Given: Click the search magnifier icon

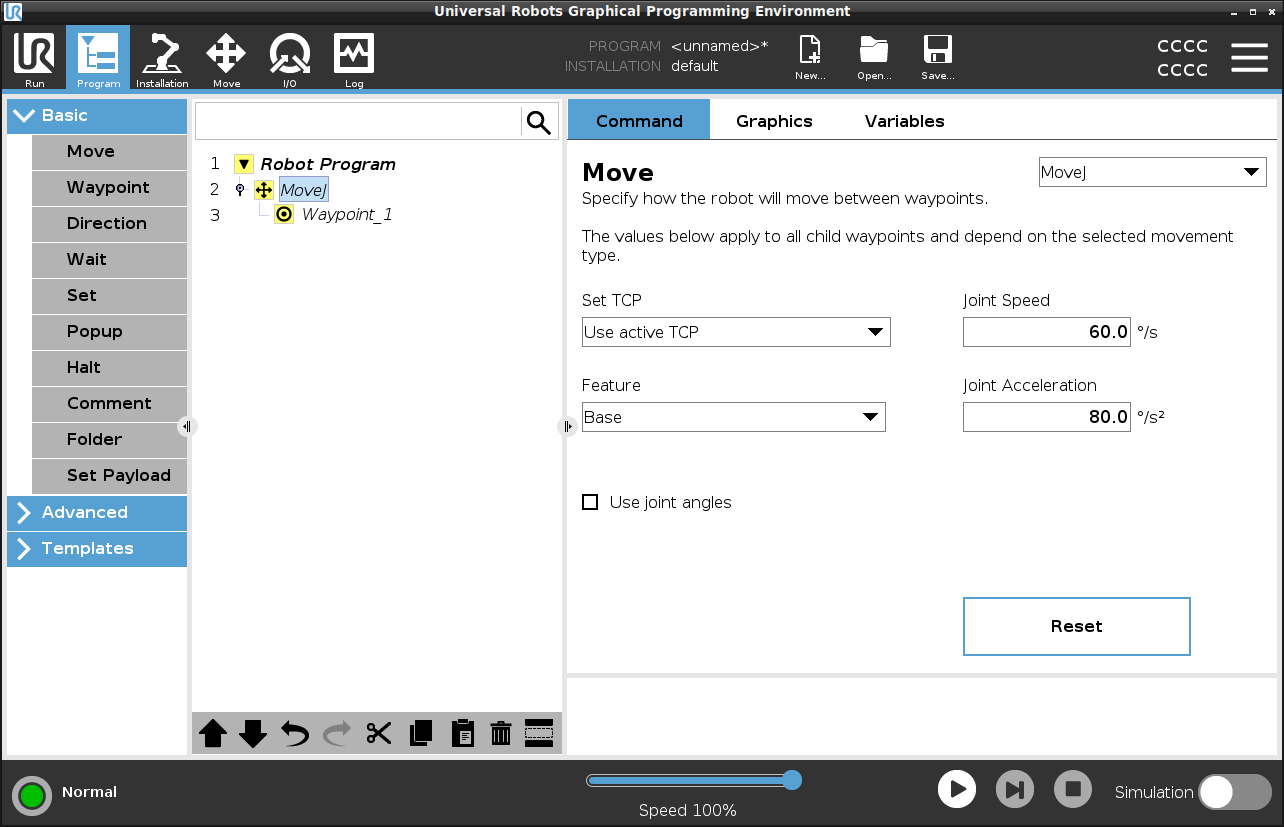Looking at the screenshot, I should (539, 122).
